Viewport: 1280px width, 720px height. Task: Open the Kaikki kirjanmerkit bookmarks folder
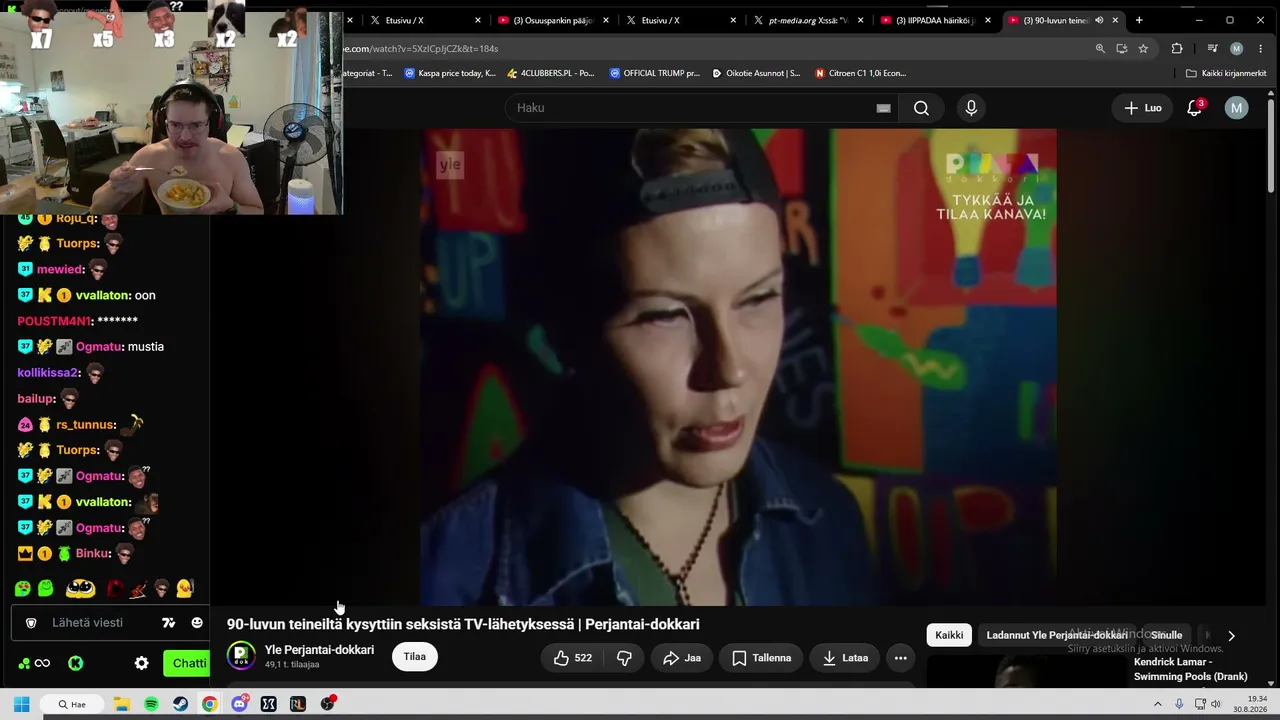tap(1226, 73)
